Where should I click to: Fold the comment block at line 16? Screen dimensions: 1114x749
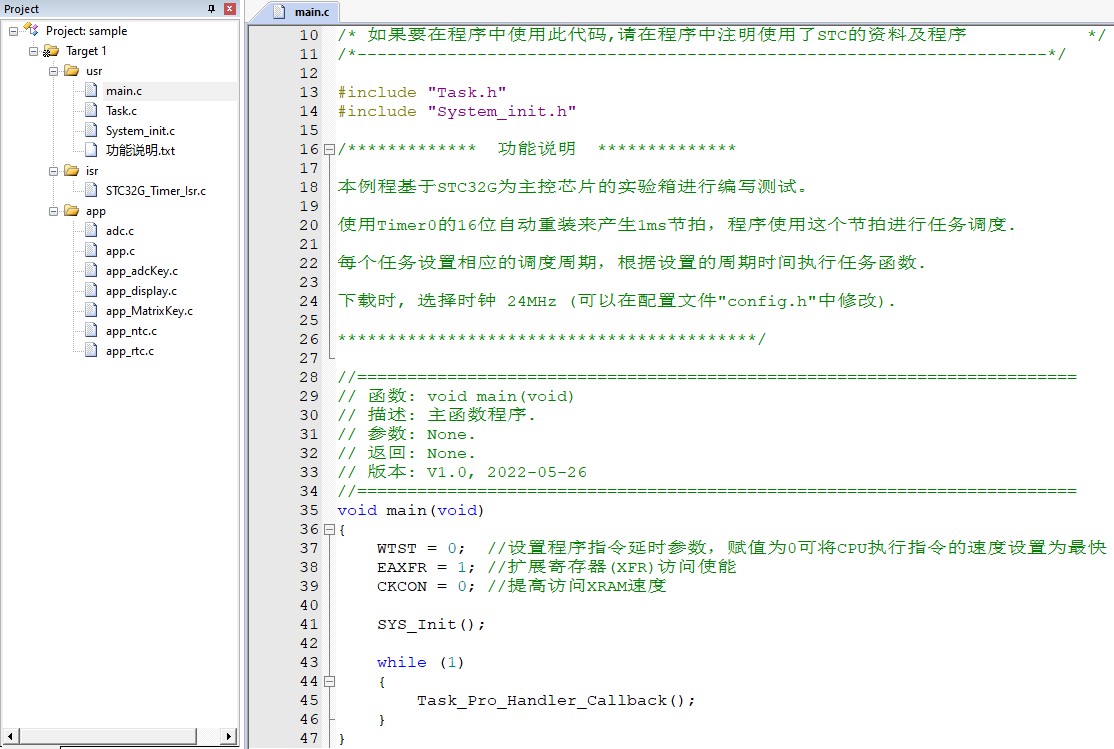[x=329, y=149]
